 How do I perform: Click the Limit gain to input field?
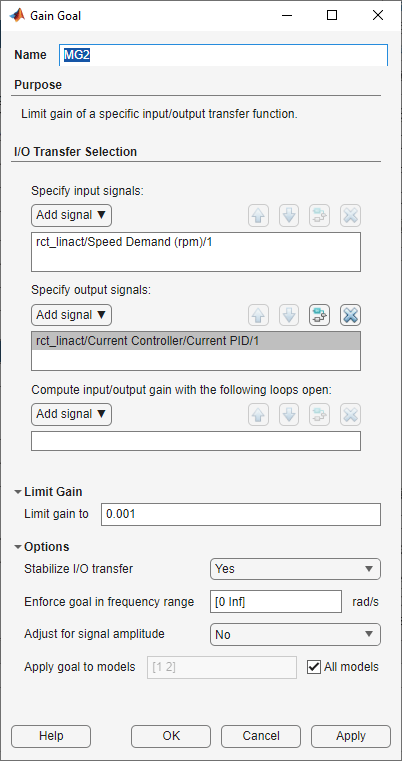tap(241, 514)
